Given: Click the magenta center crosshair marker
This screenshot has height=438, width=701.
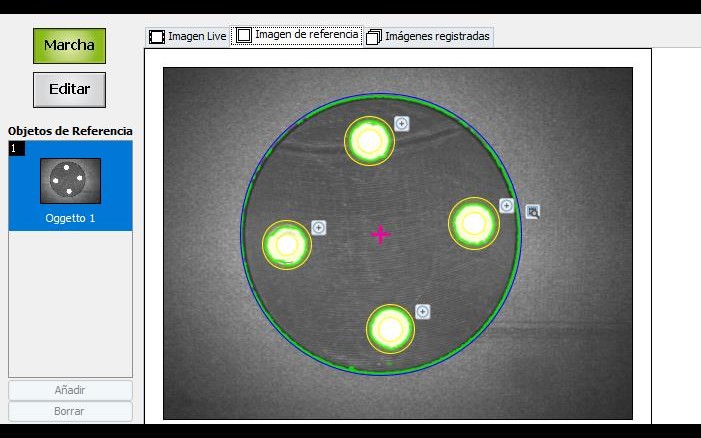Looking at the screenshot, I should [380, 234].
